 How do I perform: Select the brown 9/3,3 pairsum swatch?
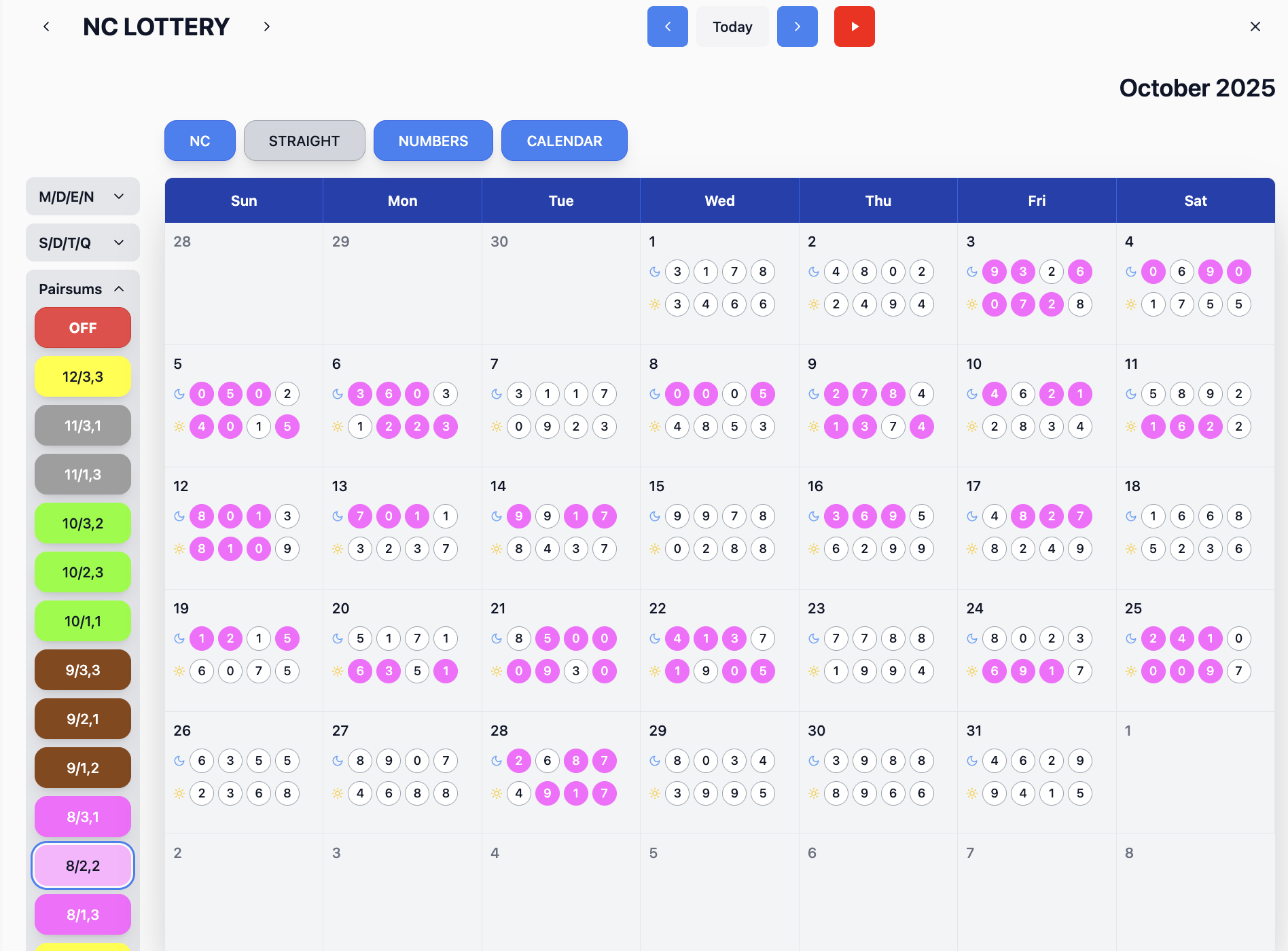coord(83,670)
